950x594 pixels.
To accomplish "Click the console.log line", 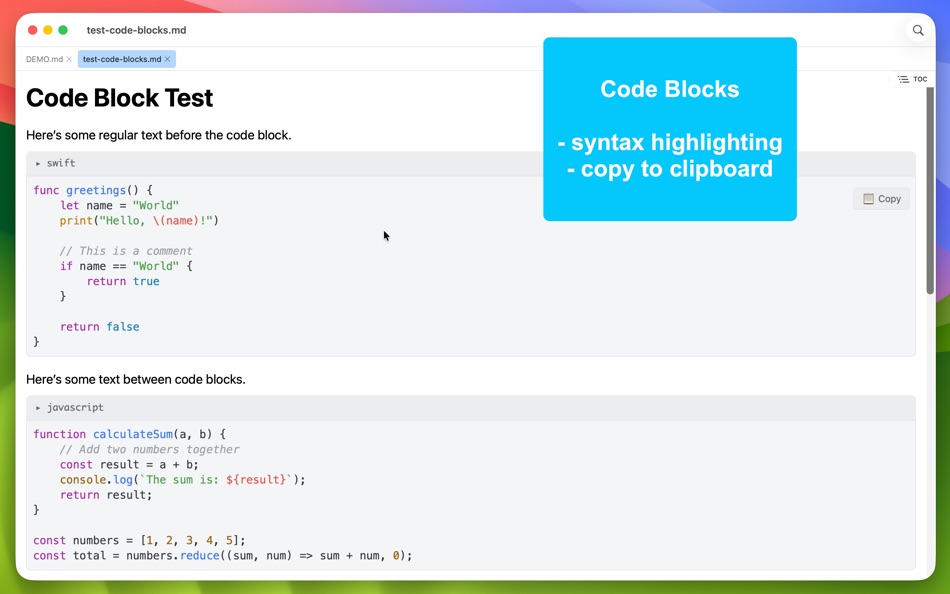I will point(182,480).
